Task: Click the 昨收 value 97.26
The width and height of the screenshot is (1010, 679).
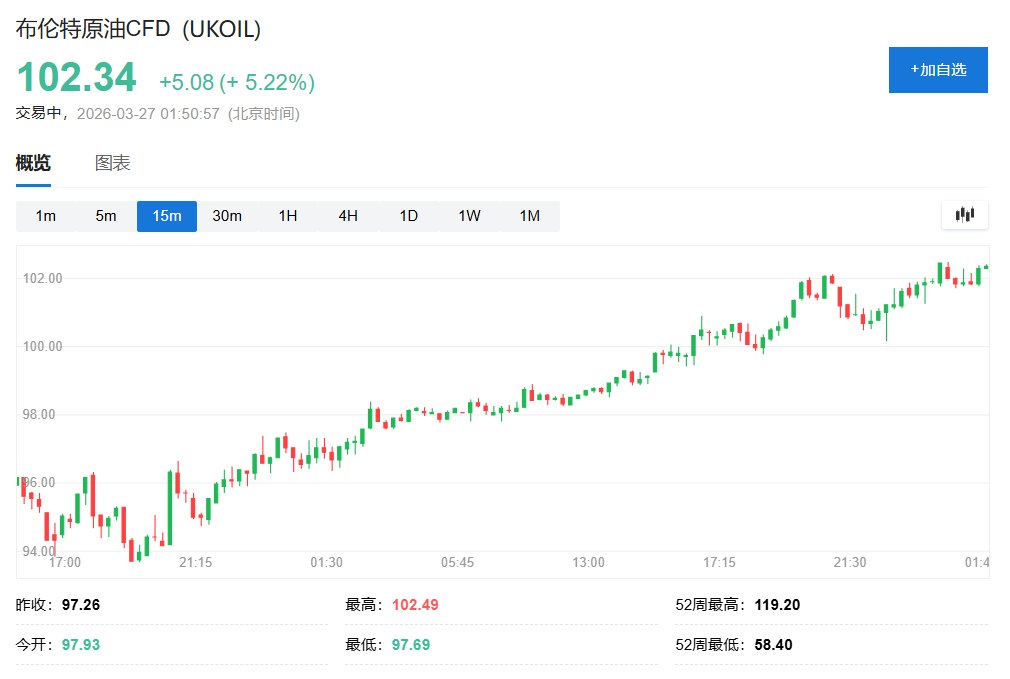Action: (x=81, y=605)
